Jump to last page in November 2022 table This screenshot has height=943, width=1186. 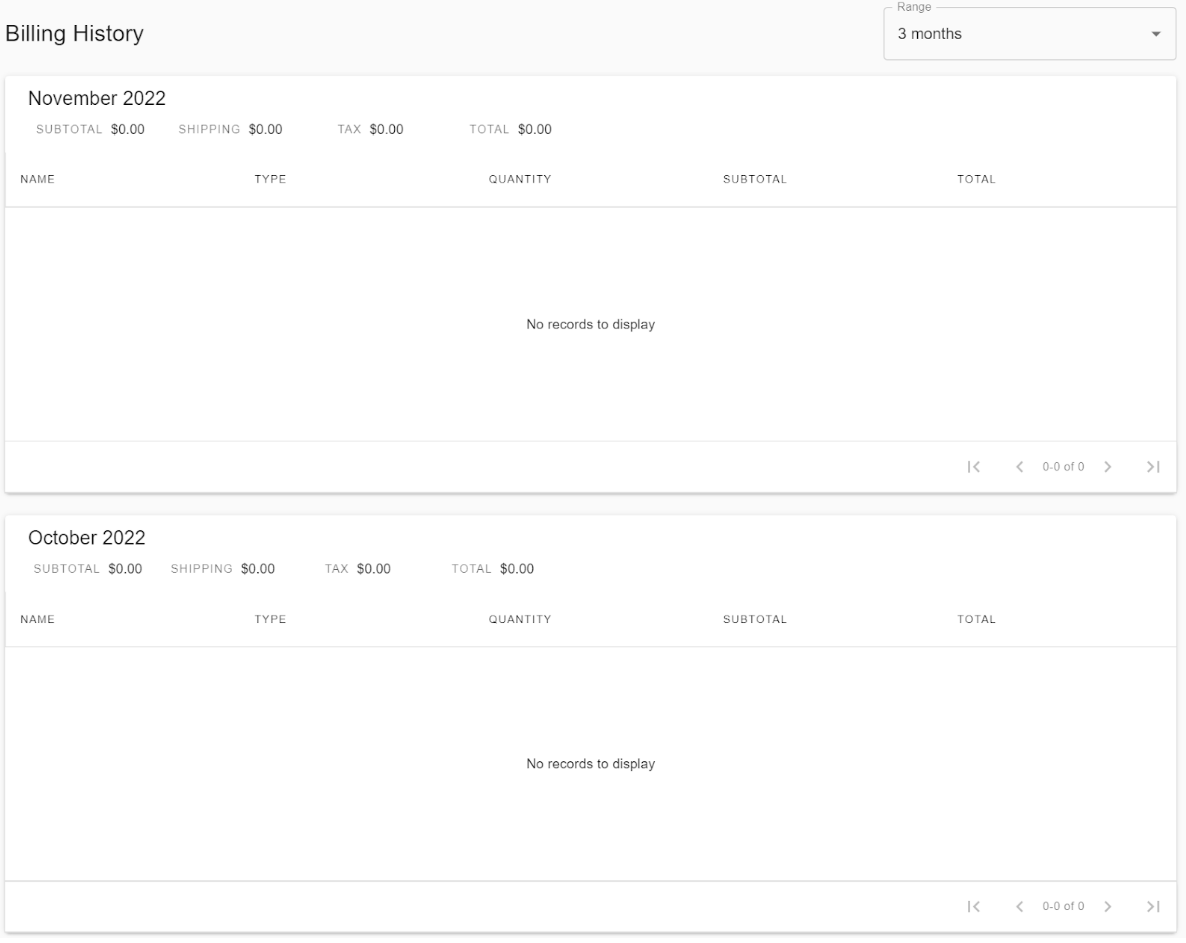click(x=1153, y=466)
